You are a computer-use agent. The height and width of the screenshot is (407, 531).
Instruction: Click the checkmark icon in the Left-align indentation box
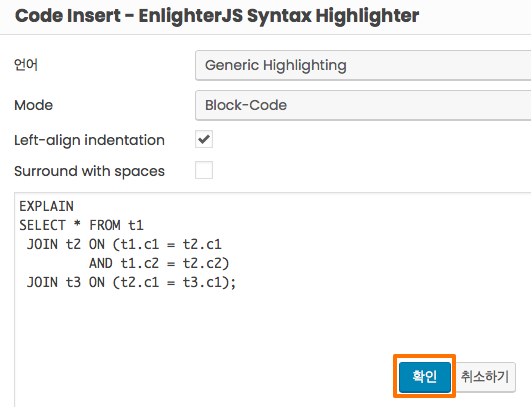point(204,139)
